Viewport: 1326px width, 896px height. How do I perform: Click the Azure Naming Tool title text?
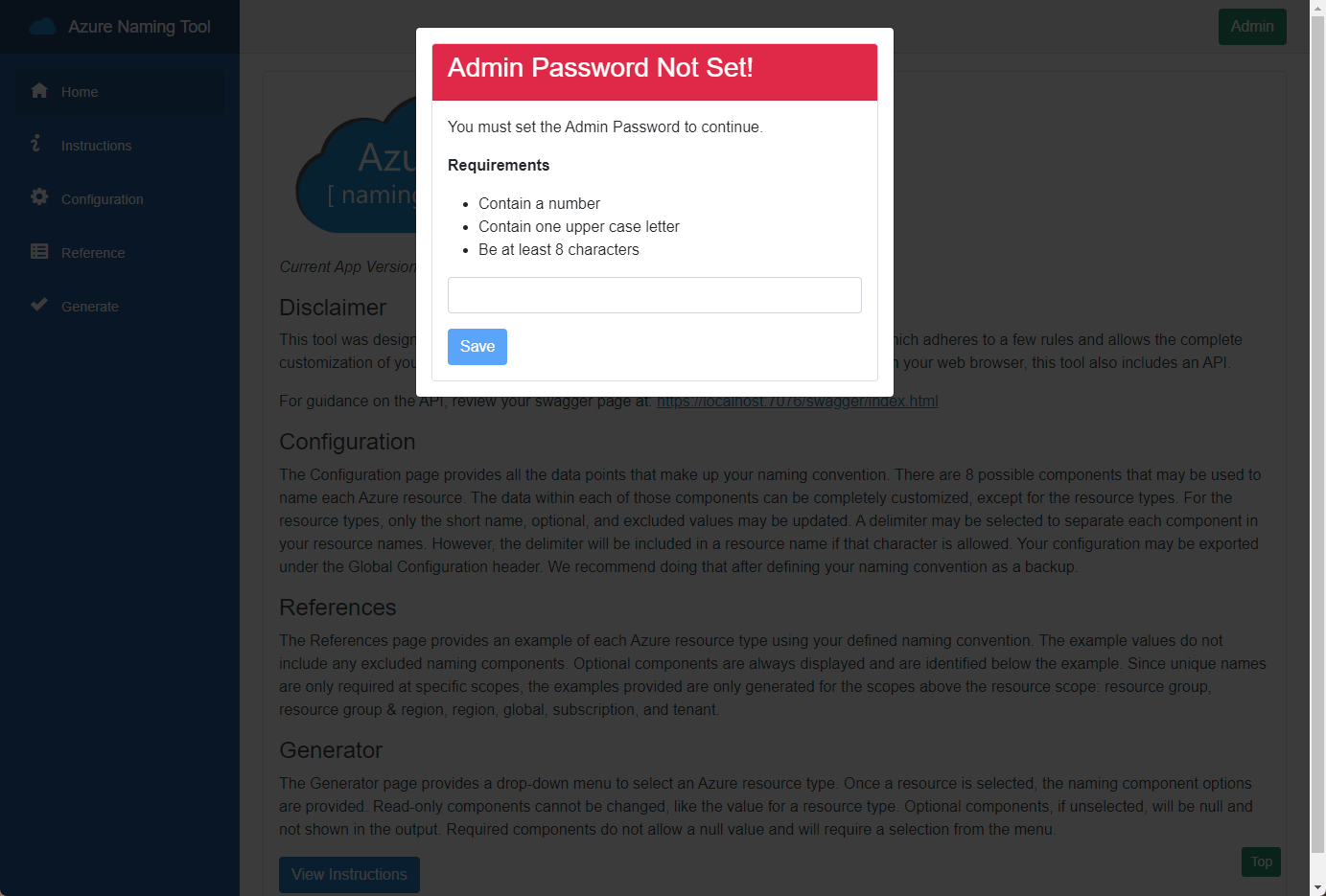click(x=139, y=26)
